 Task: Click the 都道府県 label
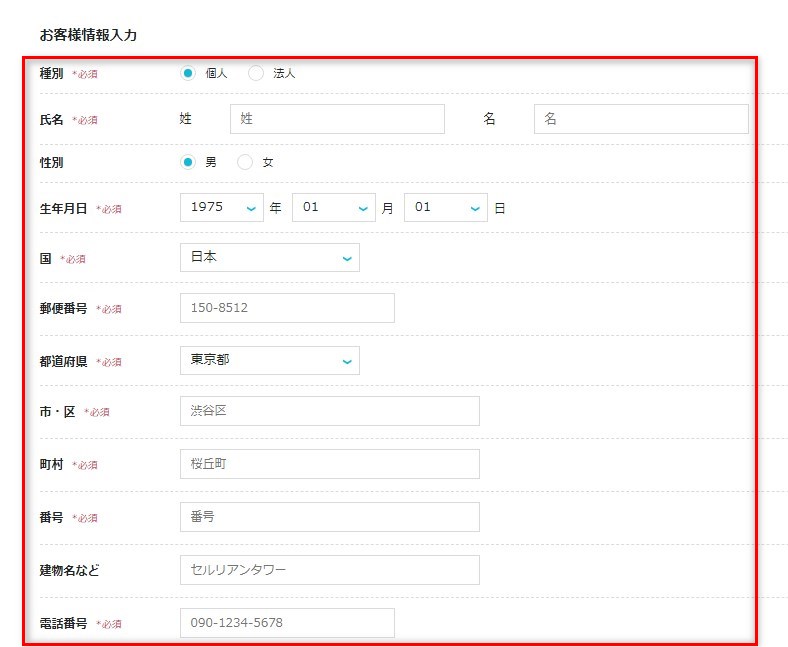point(63,361)
